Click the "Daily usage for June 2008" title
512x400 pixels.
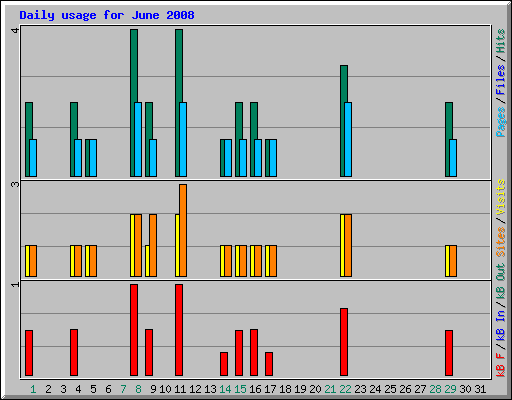[107, 15]
